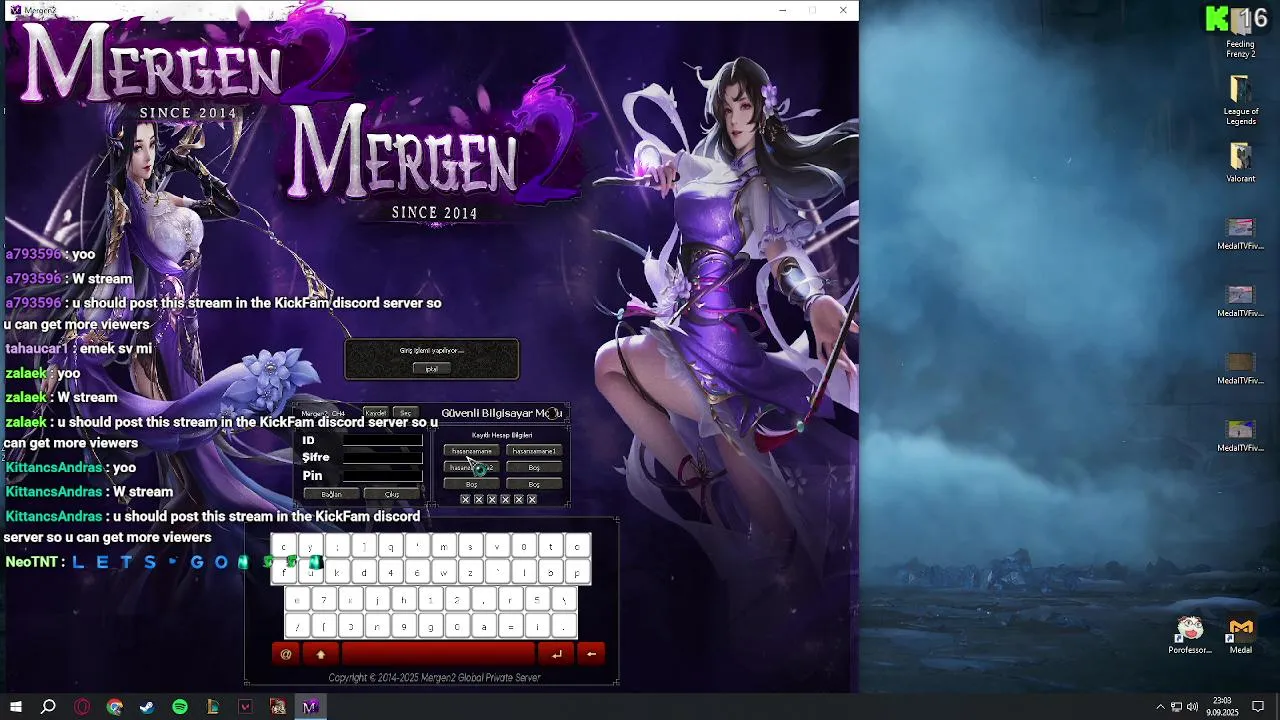Open League of Legends desktop folder

pyautogui.click(x=1240, y=101)
